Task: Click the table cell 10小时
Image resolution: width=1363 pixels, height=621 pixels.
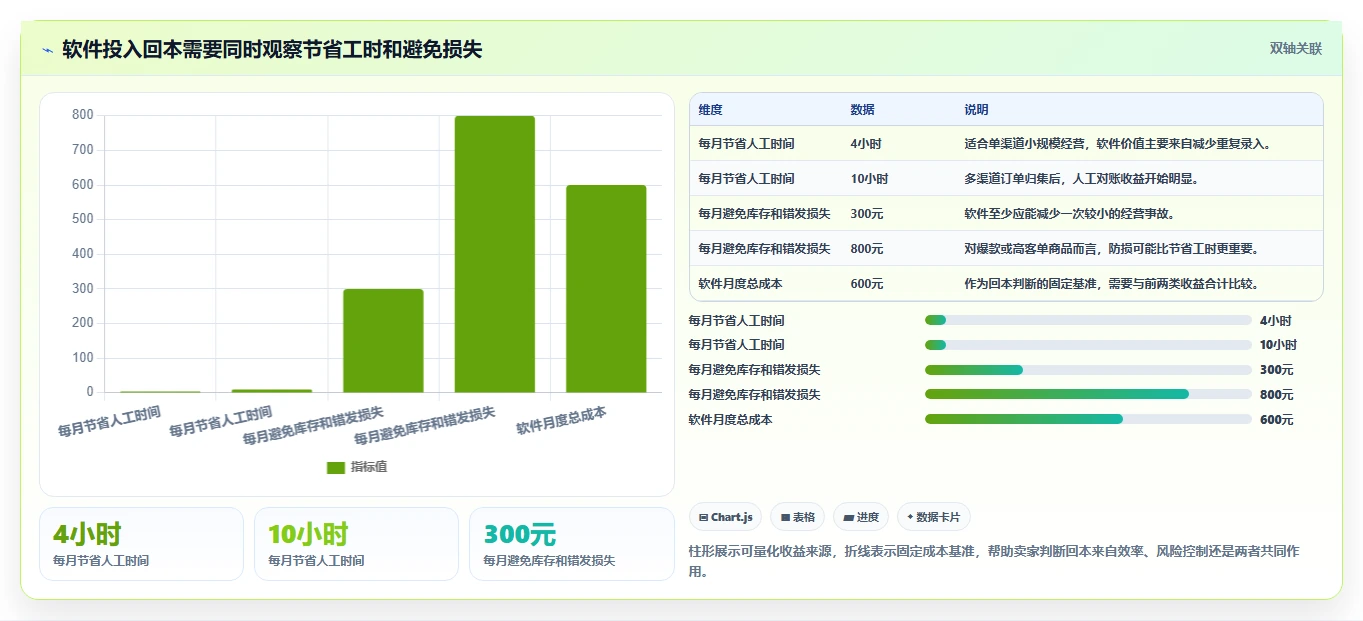Action: click(869, 179)
